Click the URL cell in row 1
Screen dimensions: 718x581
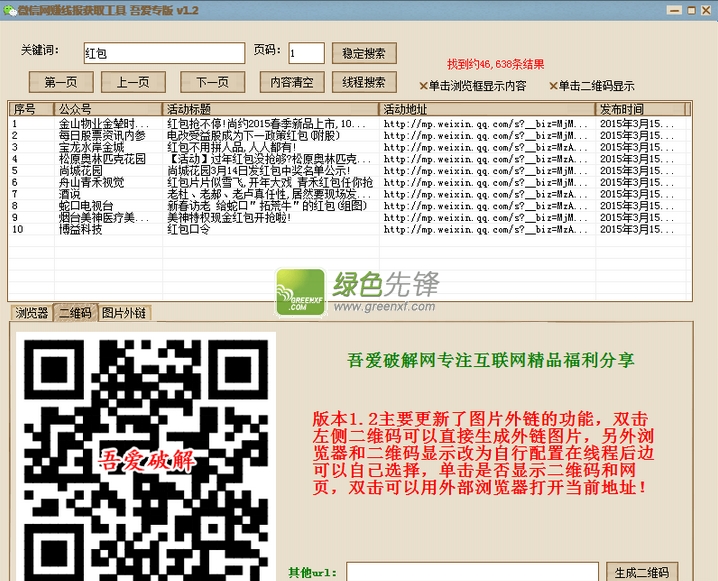click(x=485, y=124)
